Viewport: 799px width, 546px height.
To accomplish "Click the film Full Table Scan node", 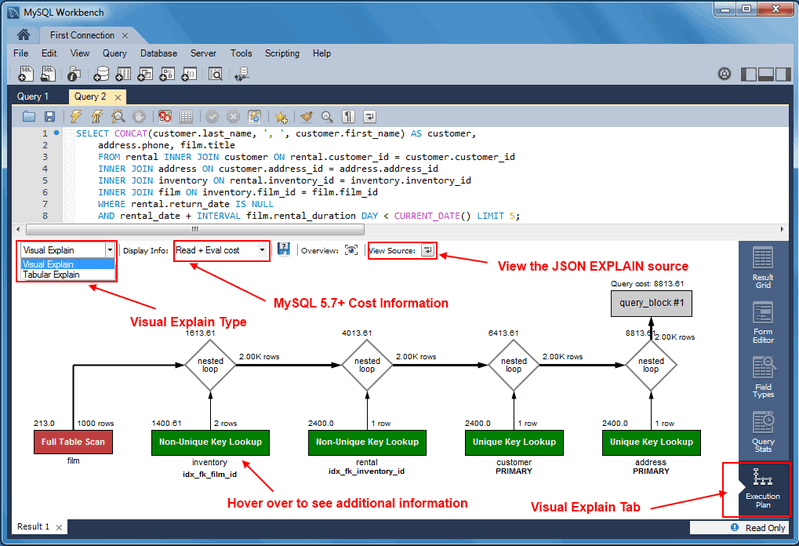I will pos(73,442).
